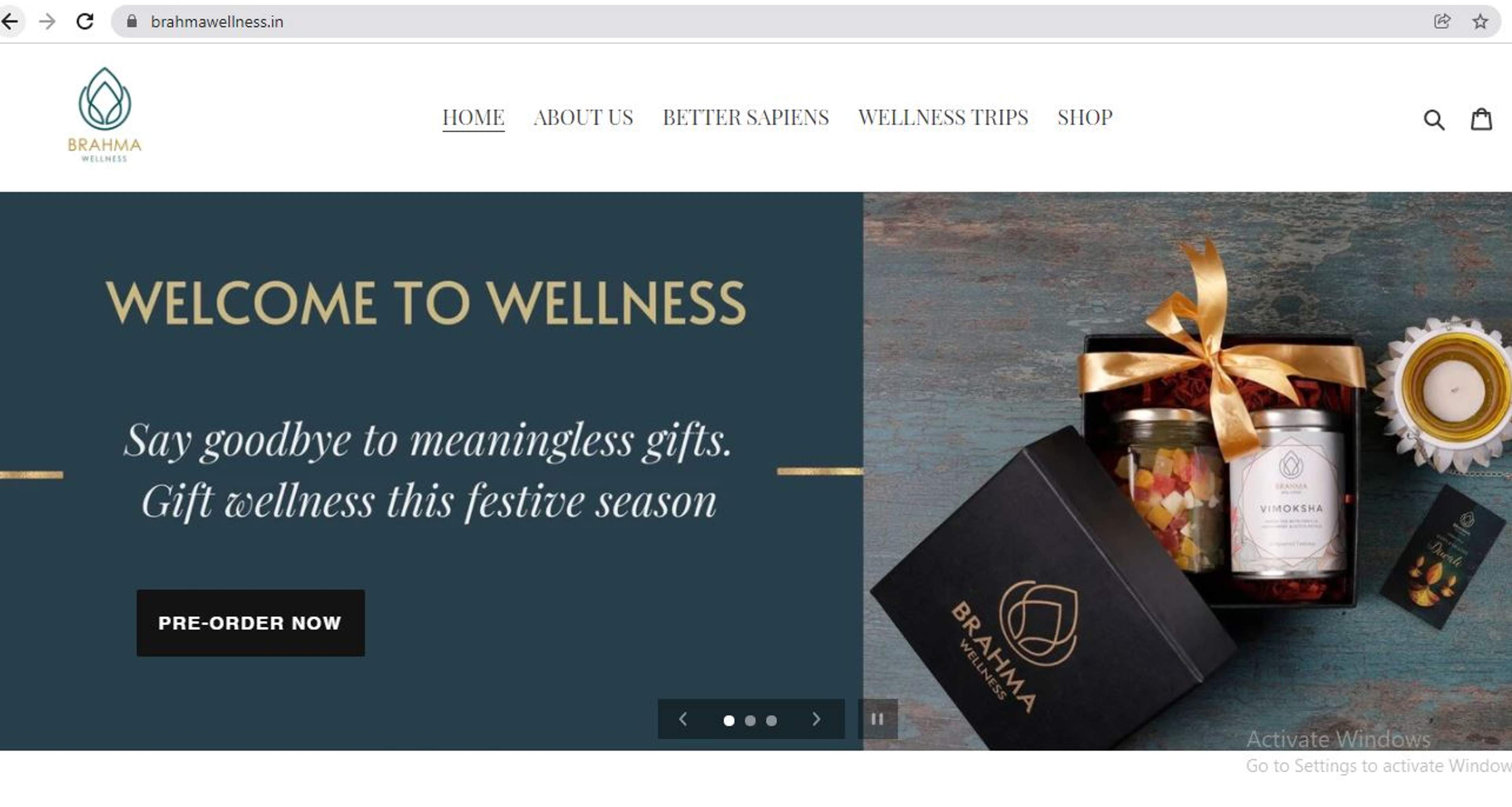Select the first slideshow dot
The width and height of the screenshot is (1512, 807).
click(728, 720)
